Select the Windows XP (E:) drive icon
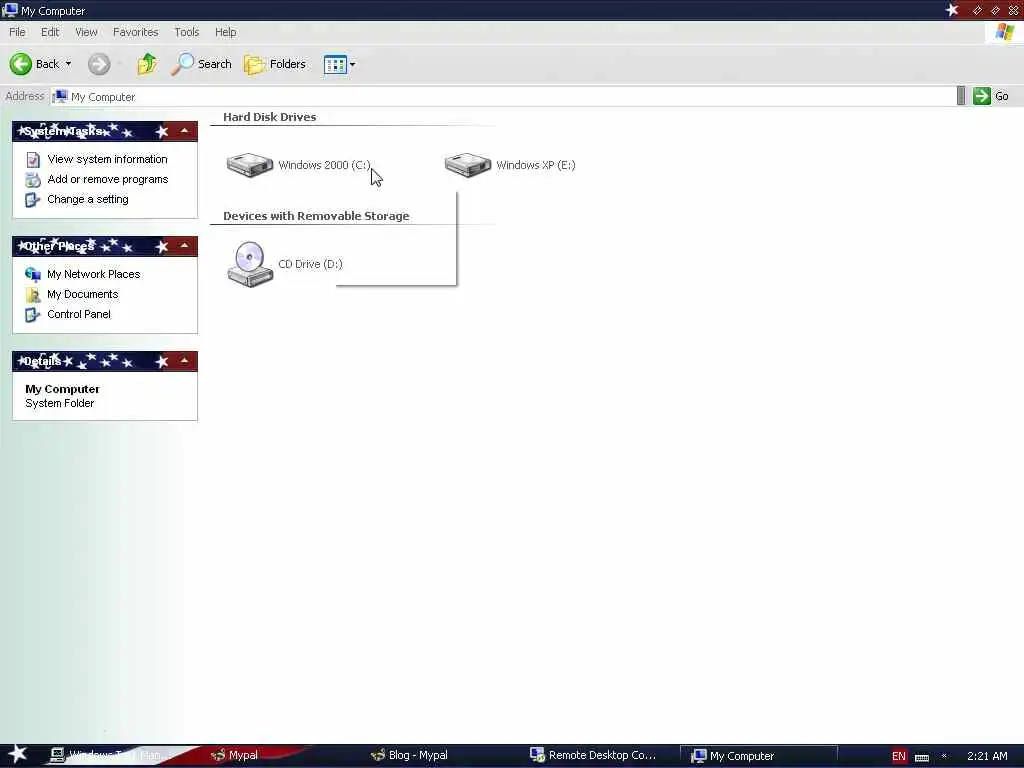The height and width of the screenshot is (768, 1024). 468,165
